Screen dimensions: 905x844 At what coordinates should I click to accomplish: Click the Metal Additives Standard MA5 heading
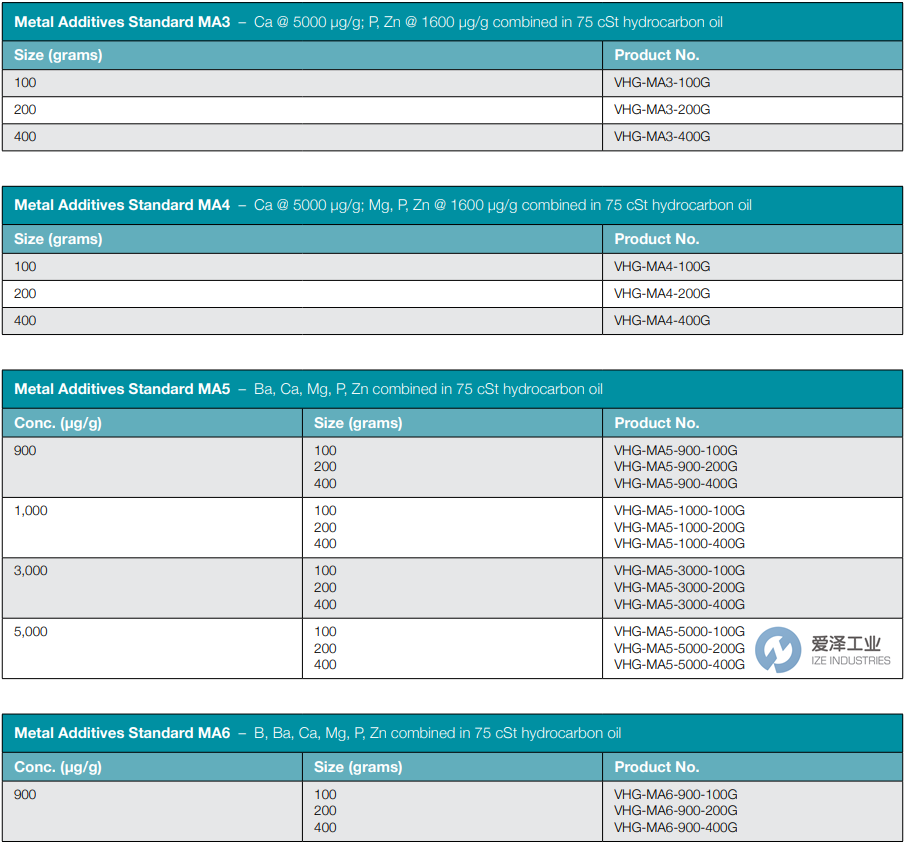click(x=122, y=389)
